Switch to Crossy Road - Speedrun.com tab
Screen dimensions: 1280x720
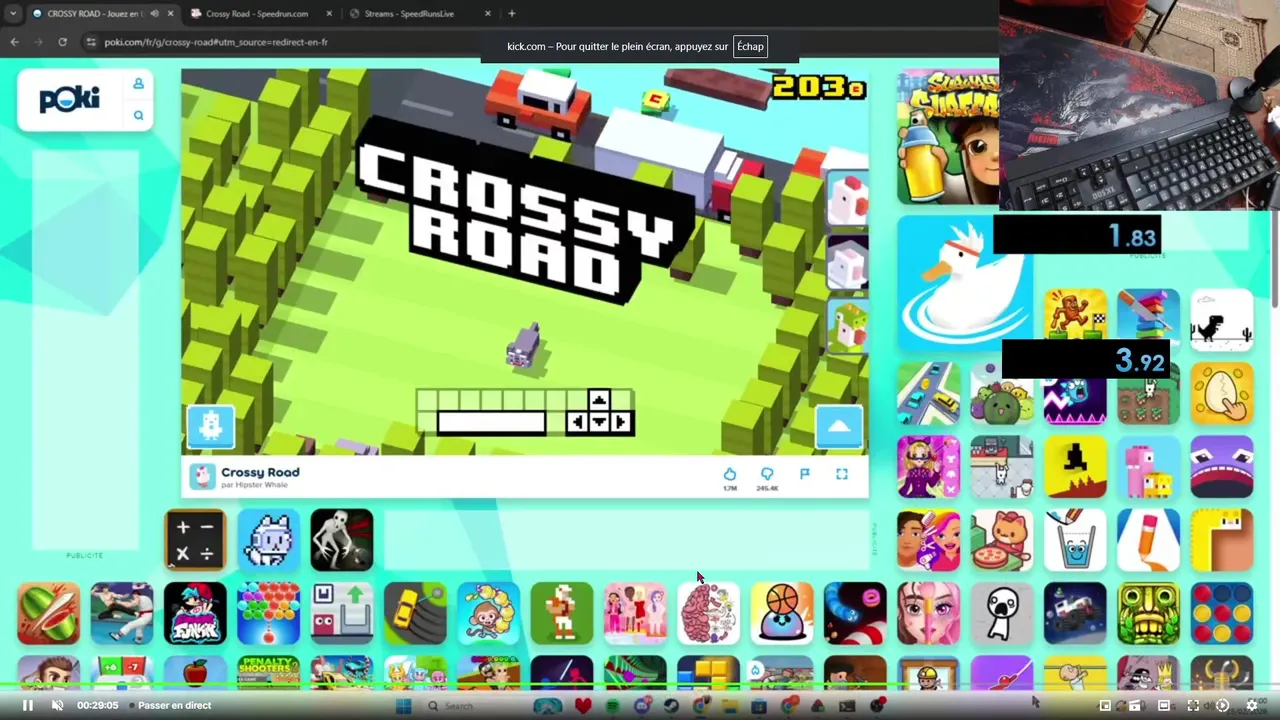coord(257,14)
